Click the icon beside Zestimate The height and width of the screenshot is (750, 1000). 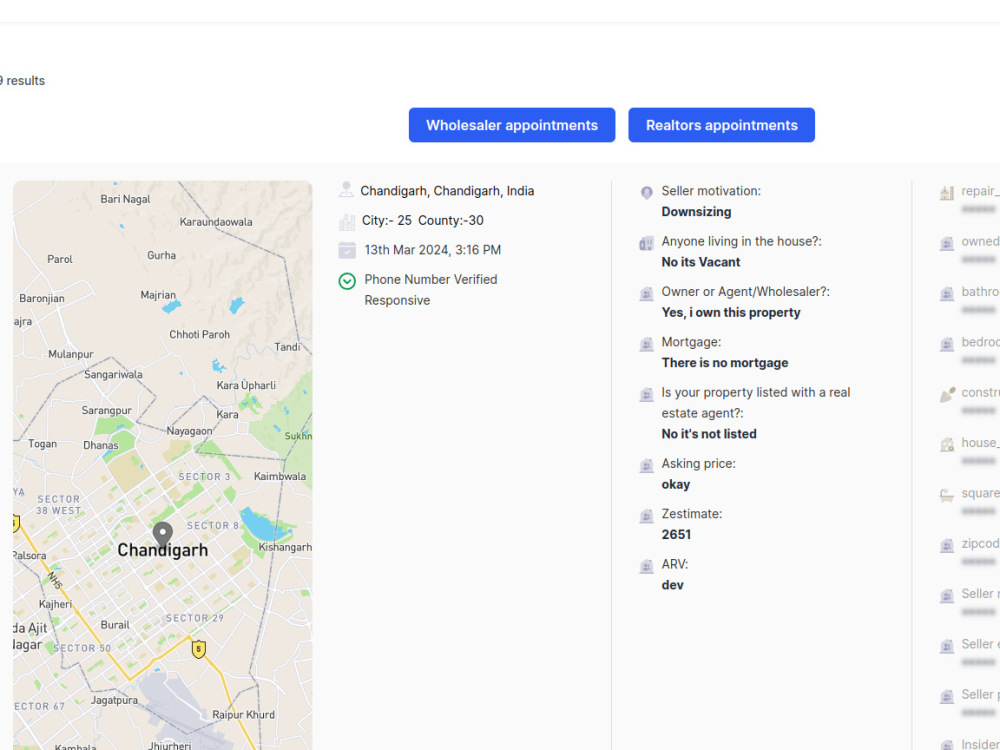point(646,515)
